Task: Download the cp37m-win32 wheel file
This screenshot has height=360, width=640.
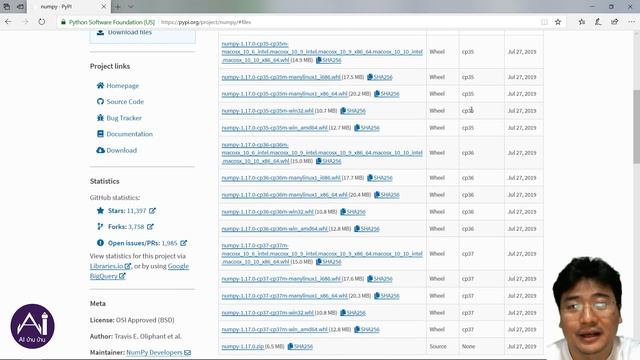Action: click(x=267, y=313)
